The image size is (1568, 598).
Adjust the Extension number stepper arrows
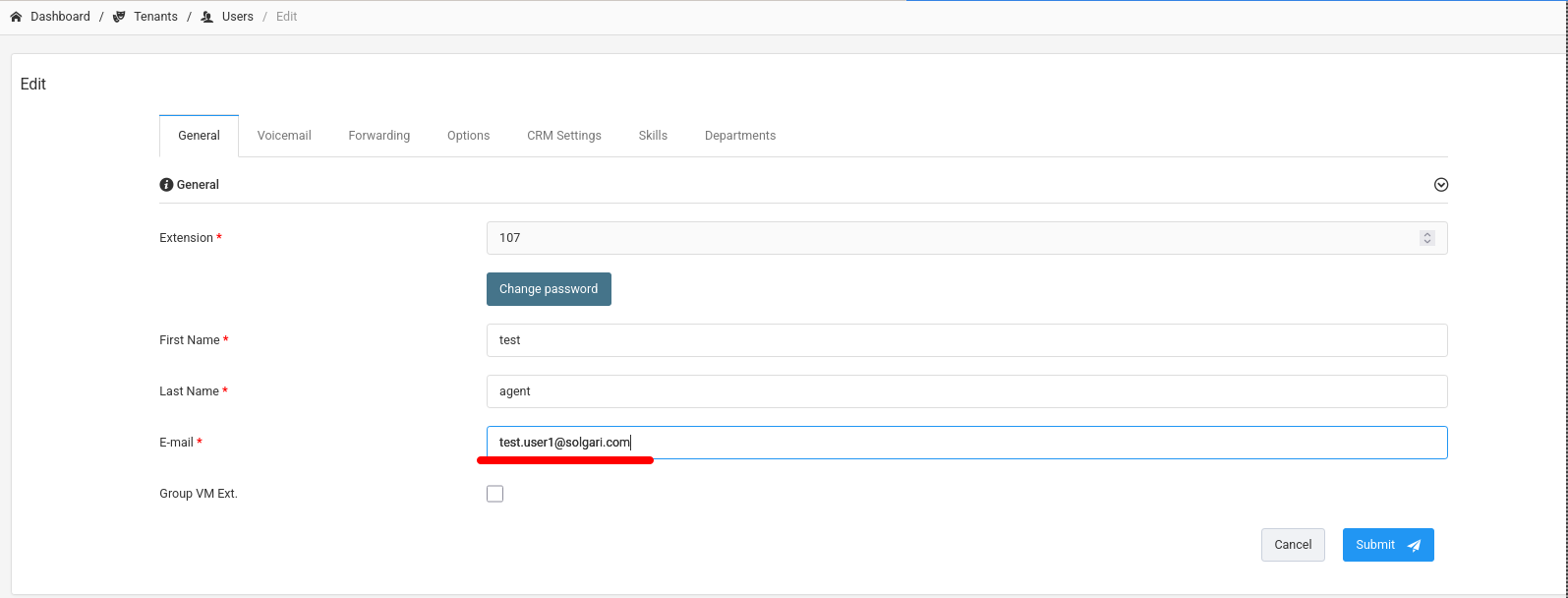point(1426,238)
